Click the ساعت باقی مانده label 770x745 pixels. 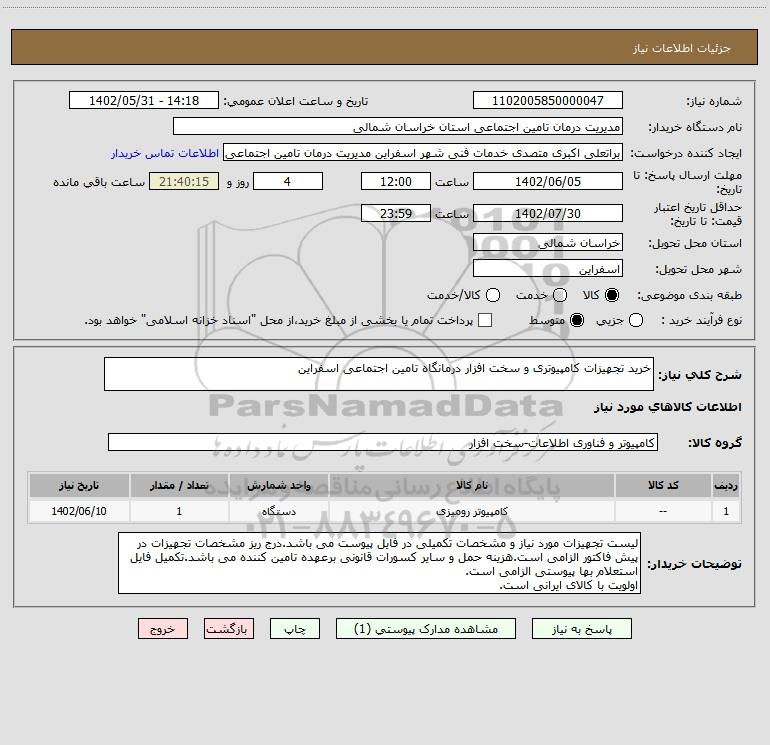[x=99, y=182]
